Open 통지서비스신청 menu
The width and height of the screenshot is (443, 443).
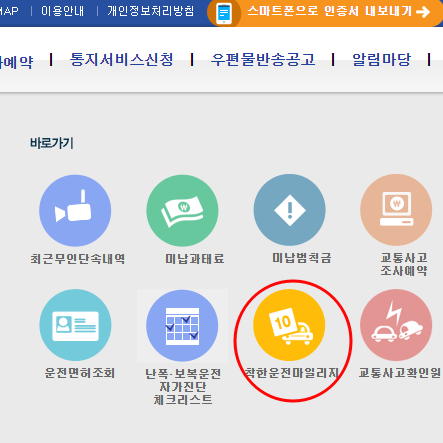[x=122, y=60]
